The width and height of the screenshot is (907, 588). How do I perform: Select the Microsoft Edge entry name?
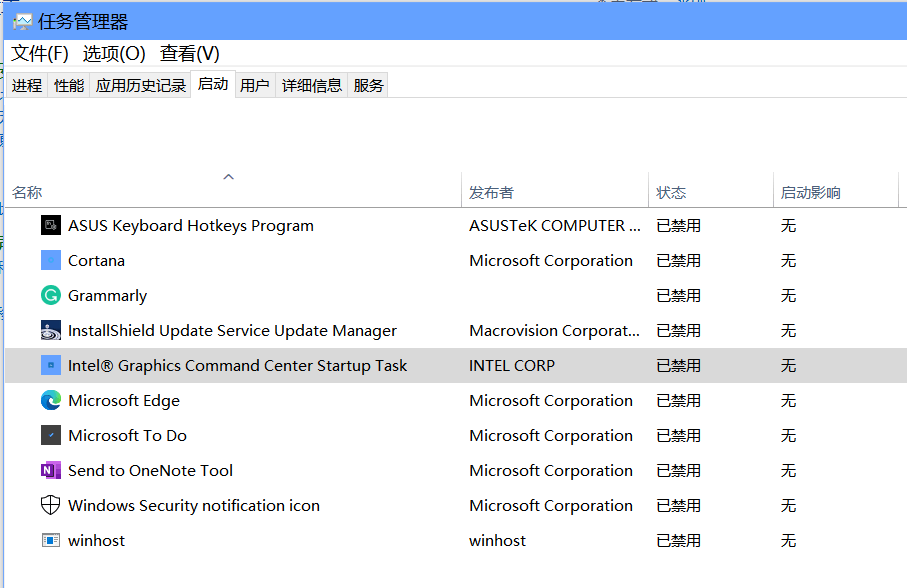[x=124, y=401]
